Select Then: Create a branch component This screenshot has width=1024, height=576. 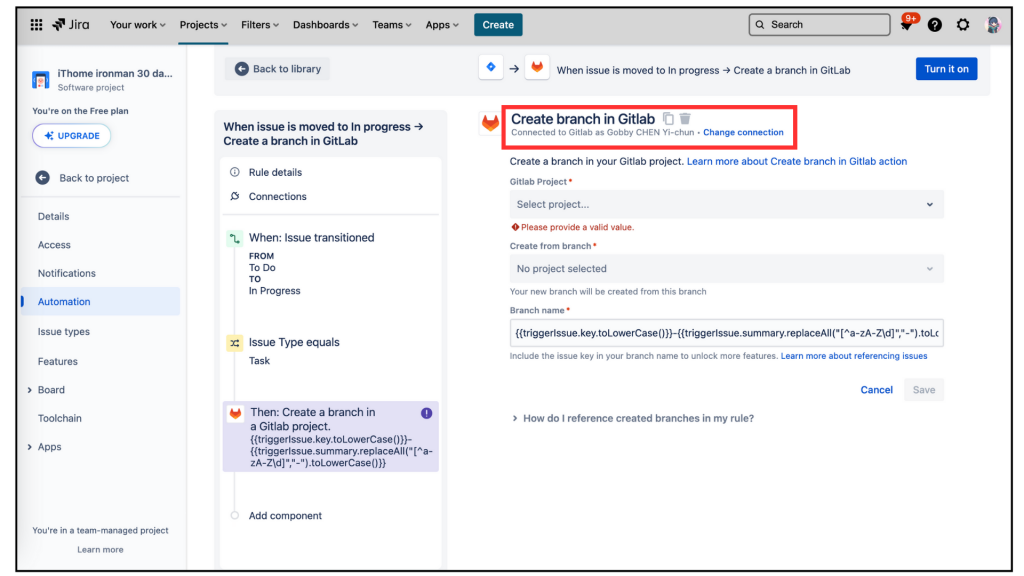click(330, 436)
